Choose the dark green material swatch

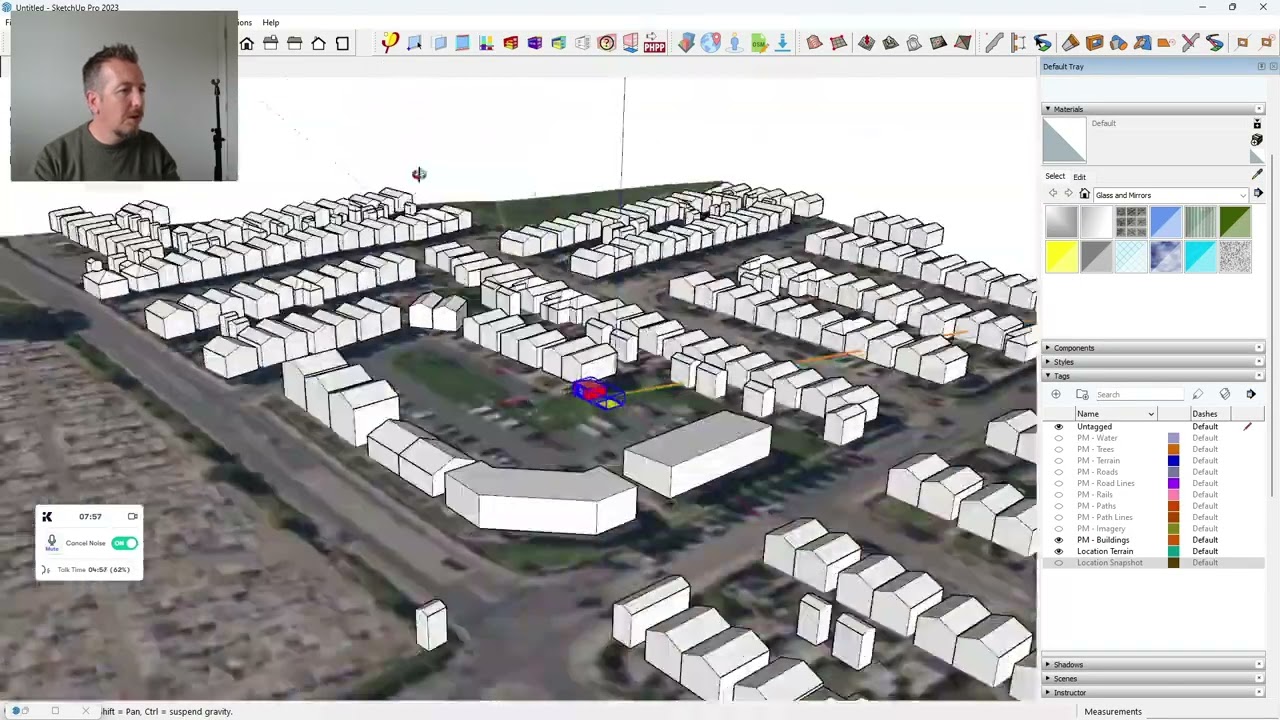[1235, 222]
